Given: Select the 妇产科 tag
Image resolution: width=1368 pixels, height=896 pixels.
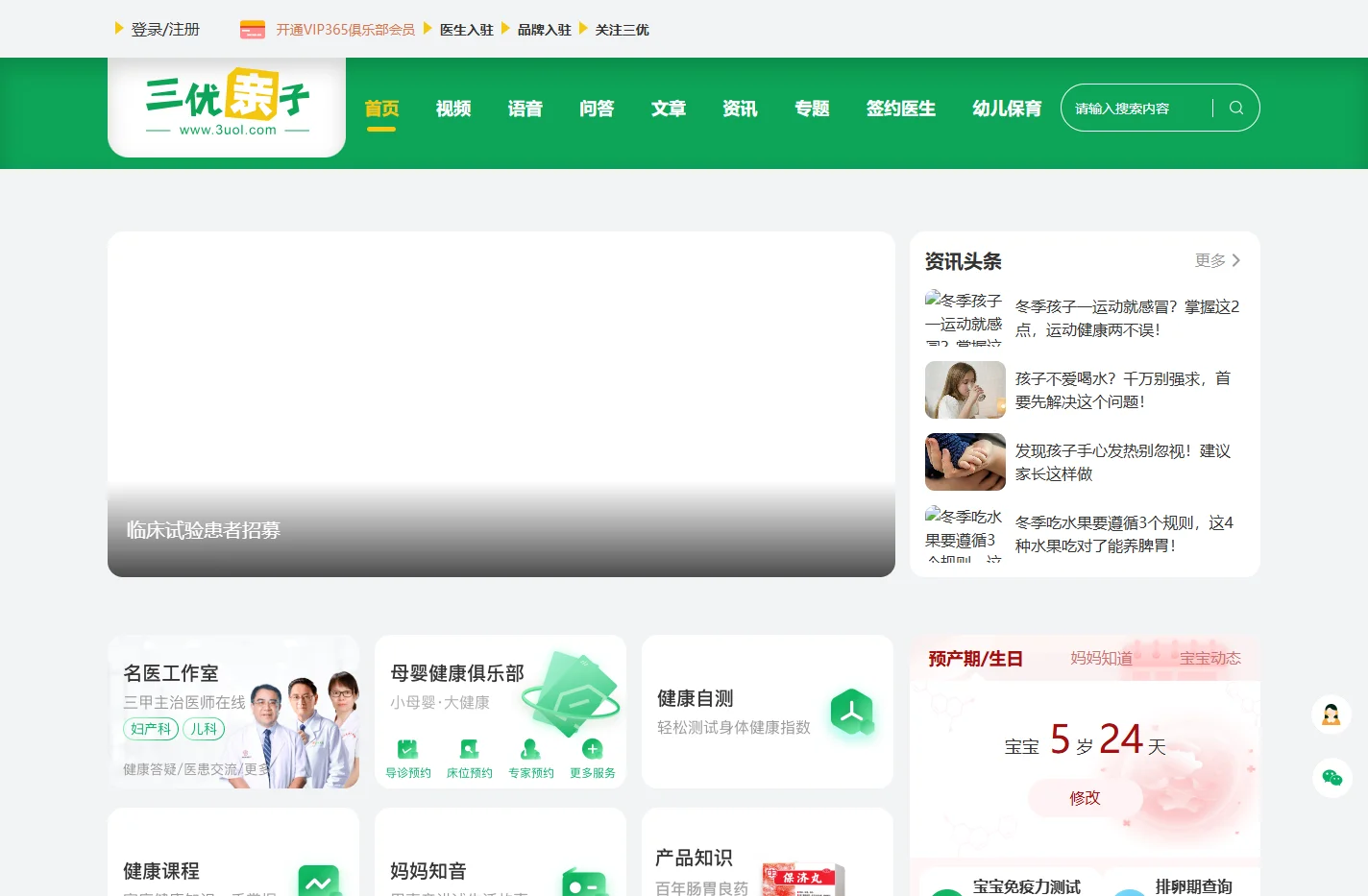Looking at the screenshot, I should (x=151, y=729).
